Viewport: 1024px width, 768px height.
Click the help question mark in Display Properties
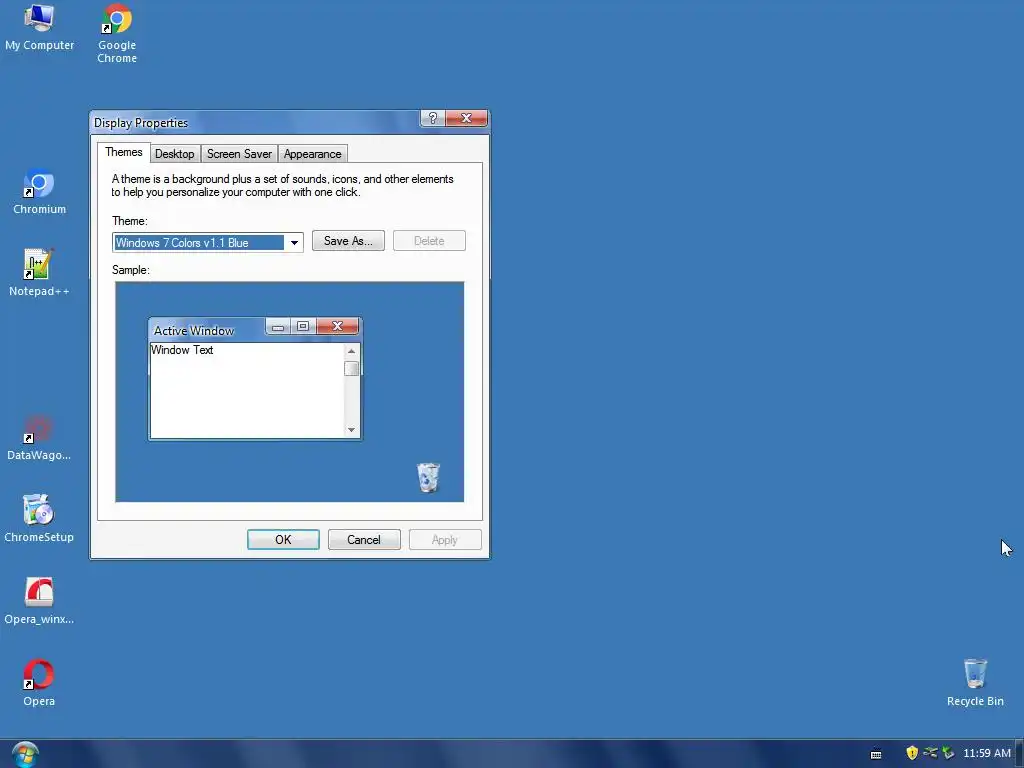(432, 118)
